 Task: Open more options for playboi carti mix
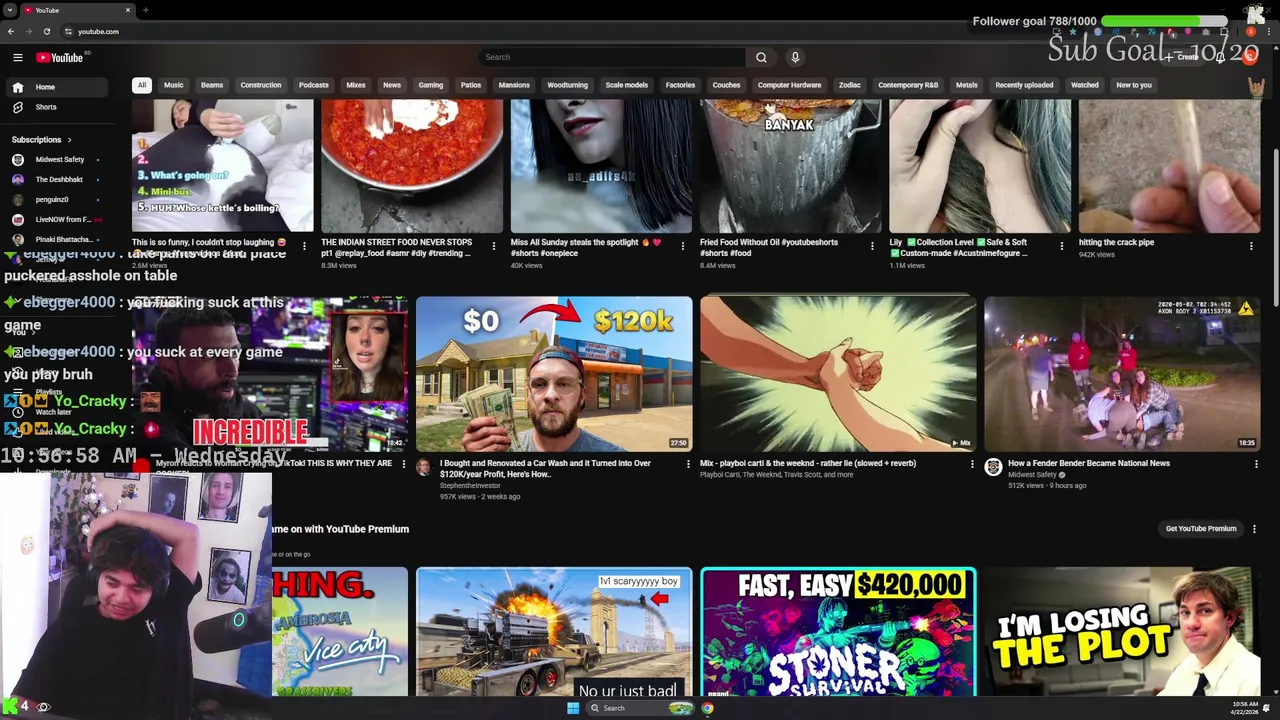[972, 464]
